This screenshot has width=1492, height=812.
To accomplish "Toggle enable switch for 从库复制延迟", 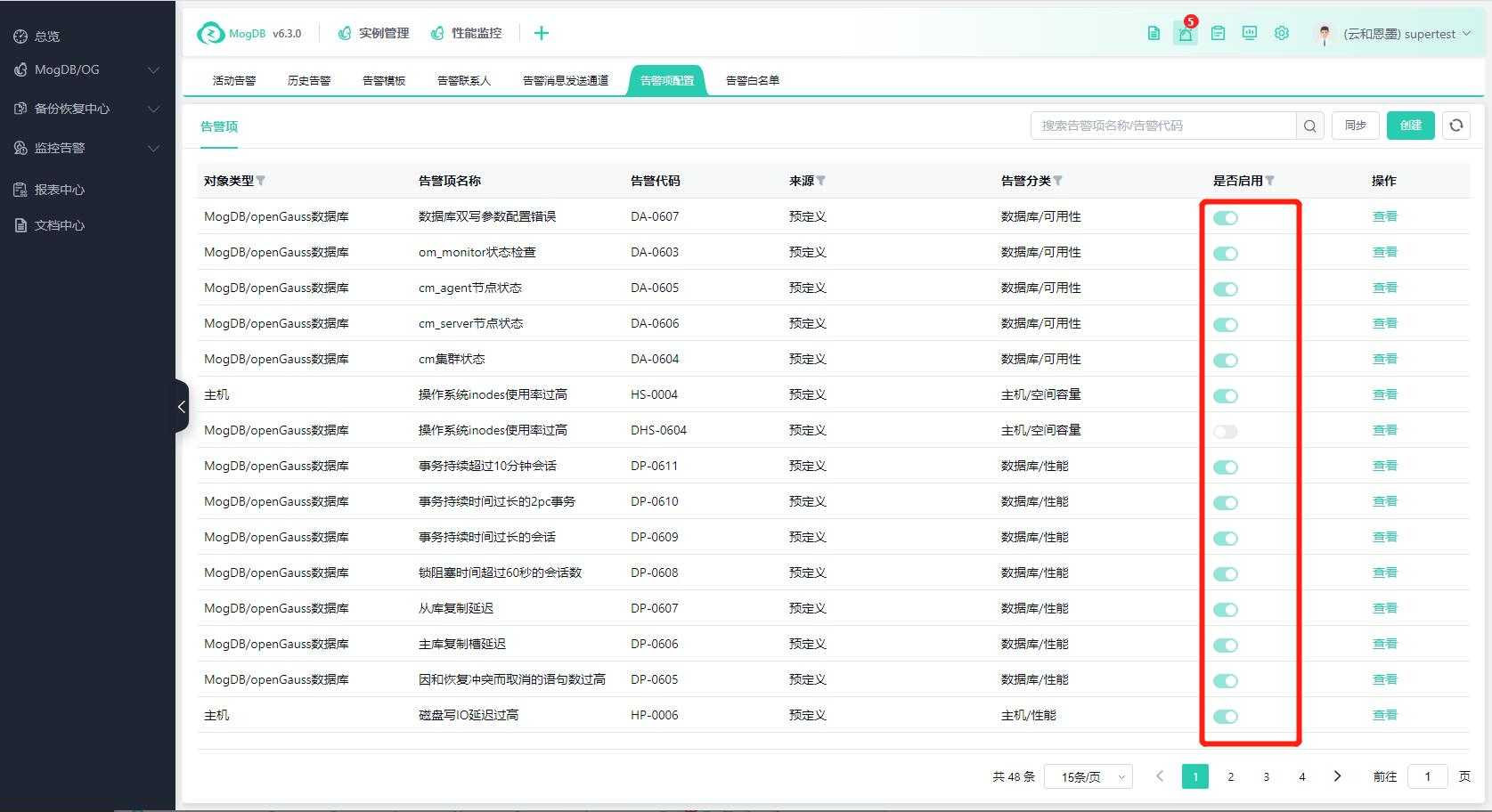I will pos(1226,610).
